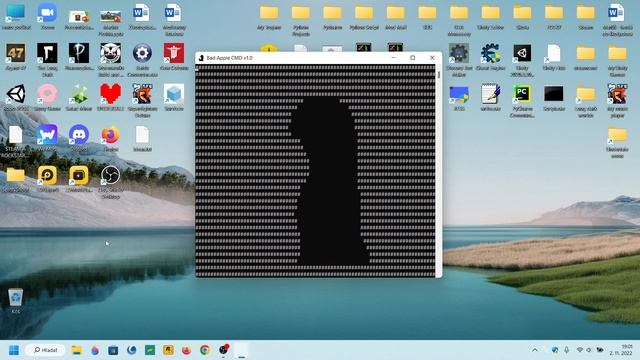Viewport: 640px width, 360px height.
Task: Expand the hidden system tray icons chevron
Action: click(x=535, y=350)
